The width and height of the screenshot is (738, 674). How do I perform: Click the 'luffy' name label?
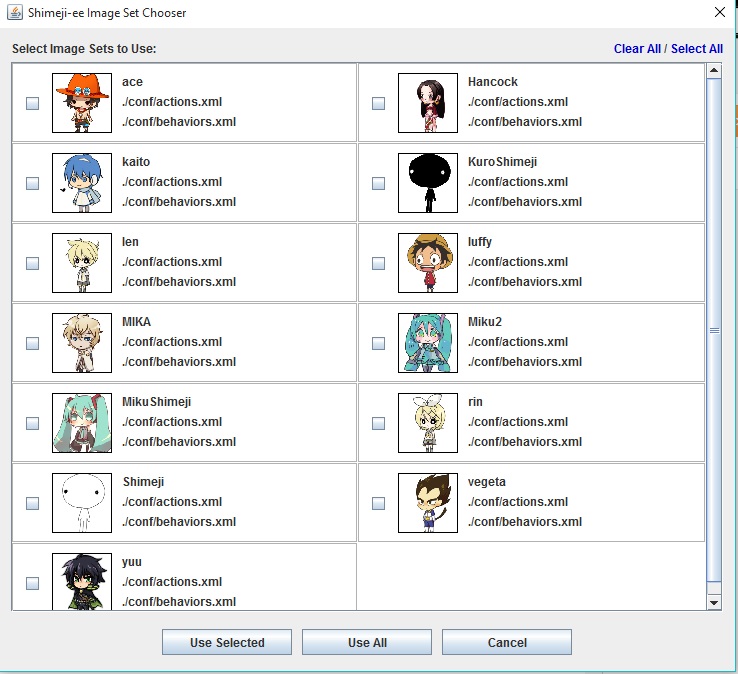pos(480,242)
